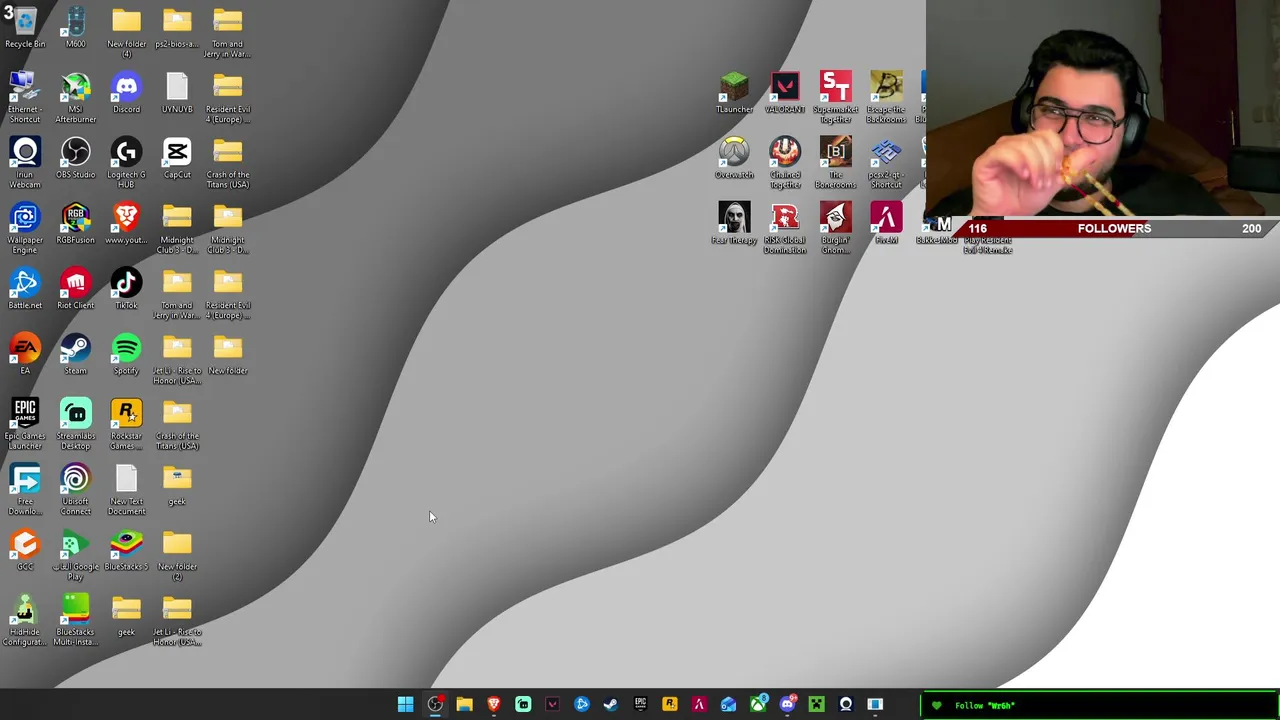Launch Wallpaper Engine desktop icon
This screenshot has width=1280, height=720.
tap(25, 228)
